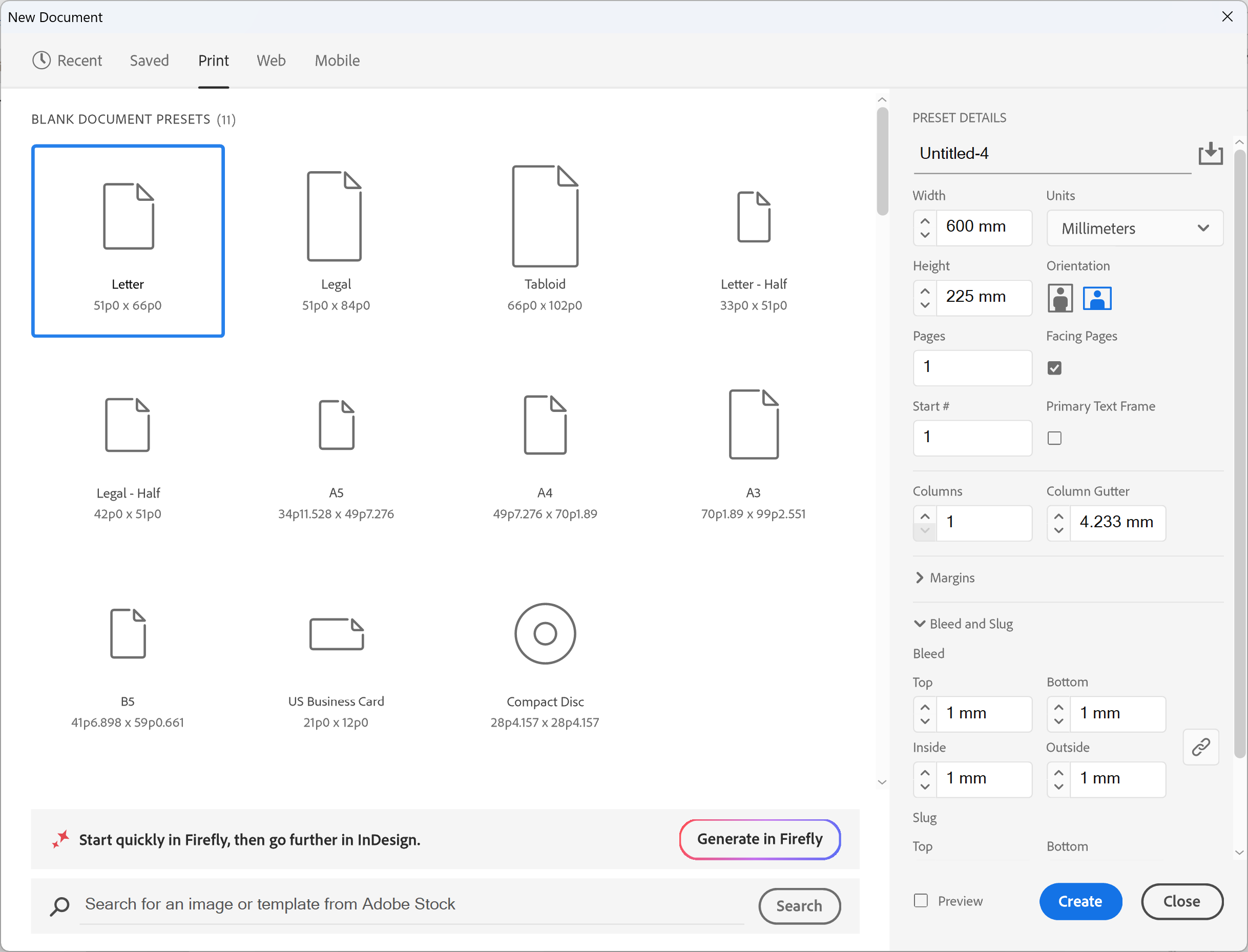Collapse the Bleed and Slug section
Image resolution: width=1248 pixels, height=952 pixels.
964,624
